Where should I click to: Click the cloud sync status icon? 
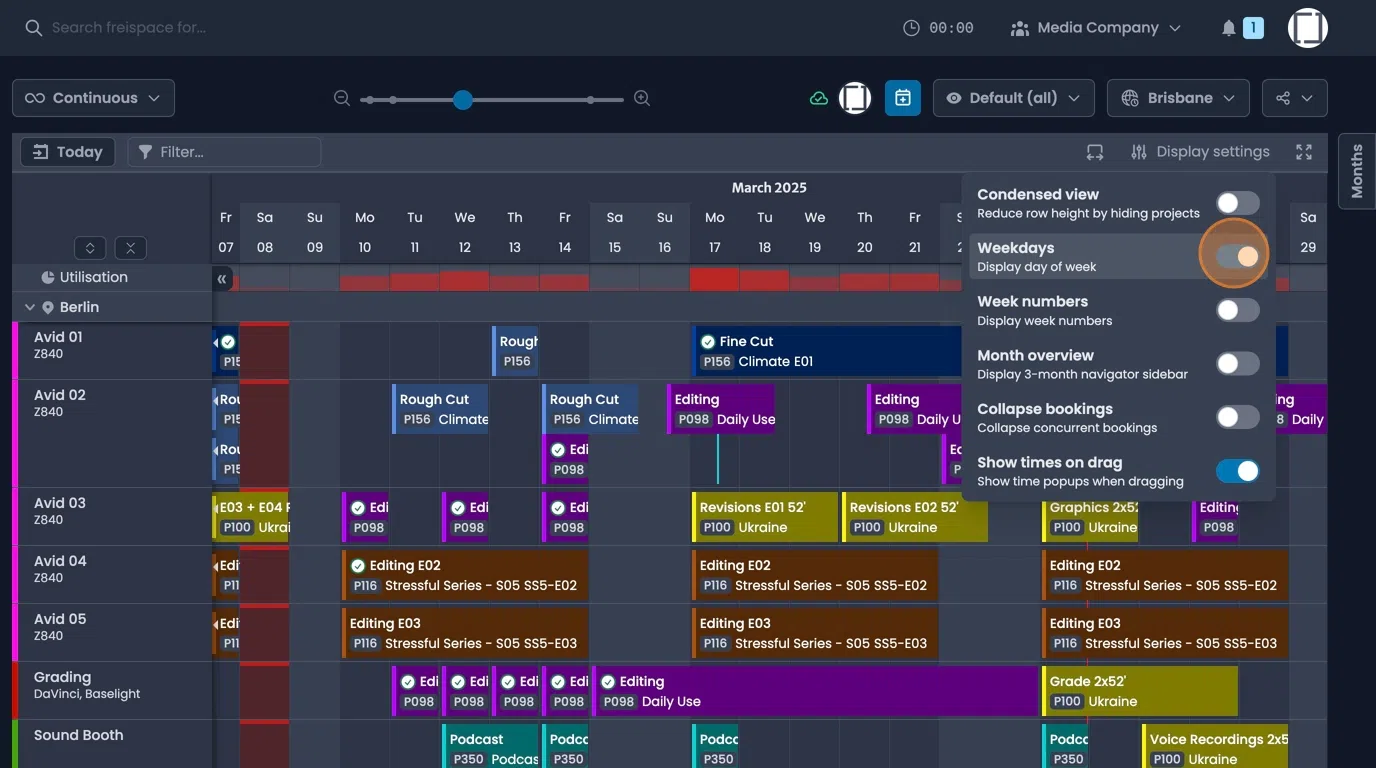pos(819,98)
